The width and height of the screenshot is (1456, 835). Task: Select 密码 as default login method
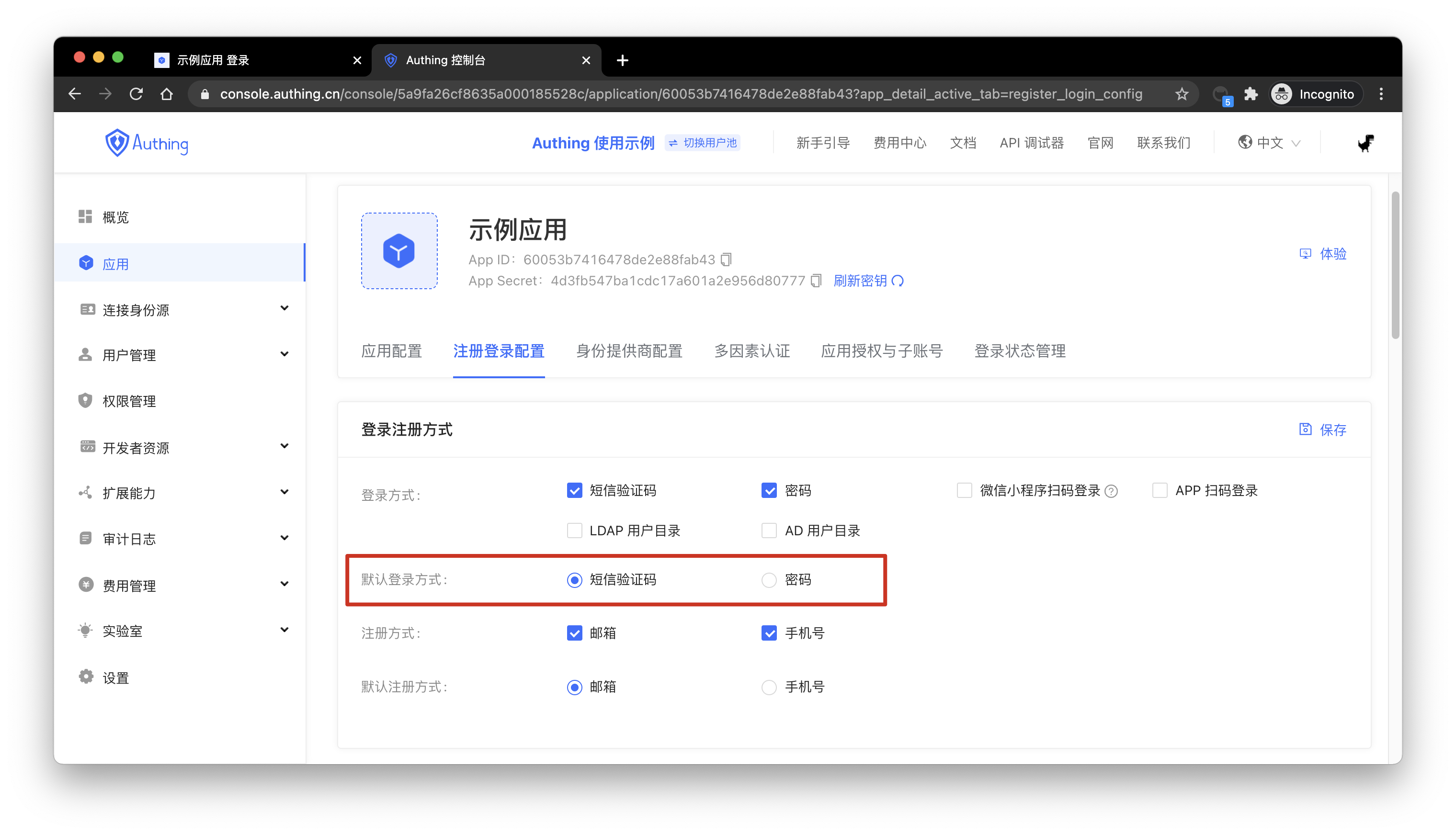pos(769,580)
